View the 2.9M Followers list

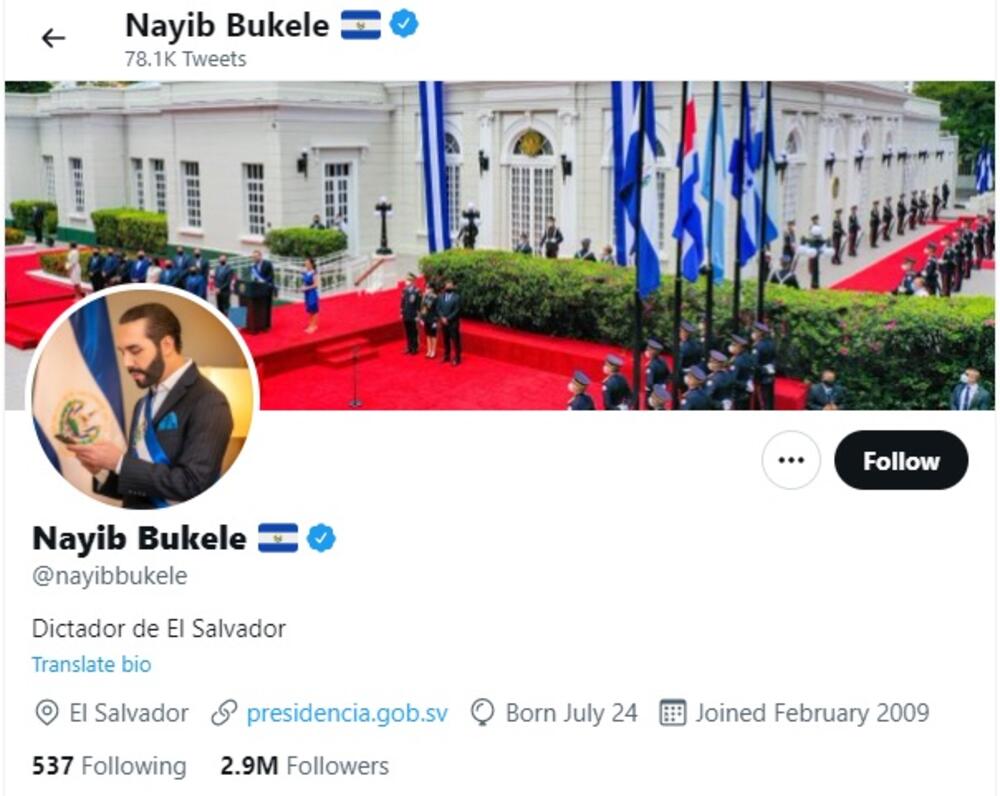tap(304, 765)
